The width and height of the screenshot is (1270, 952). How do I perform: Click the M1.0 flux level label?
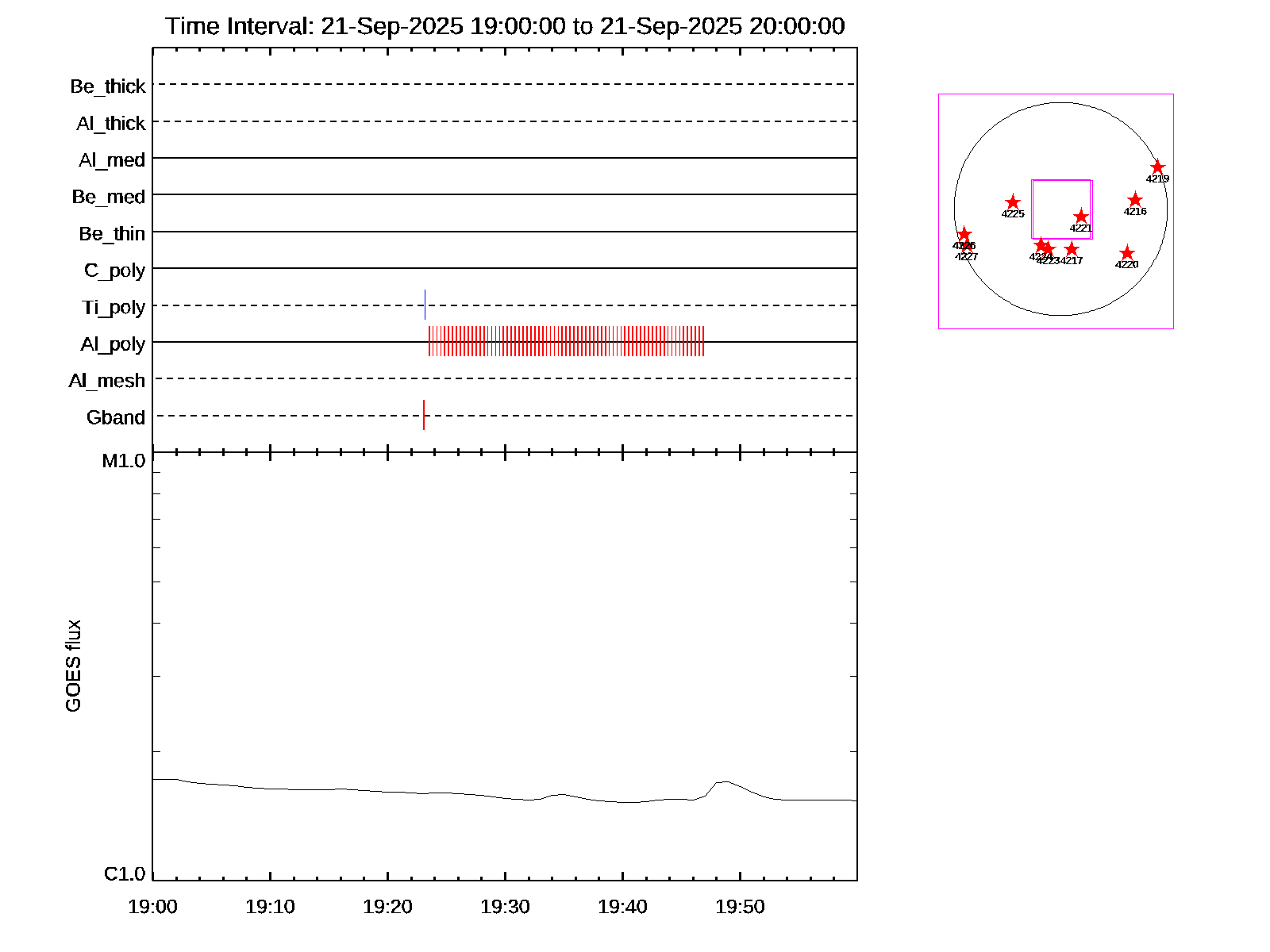coord(124,461)
